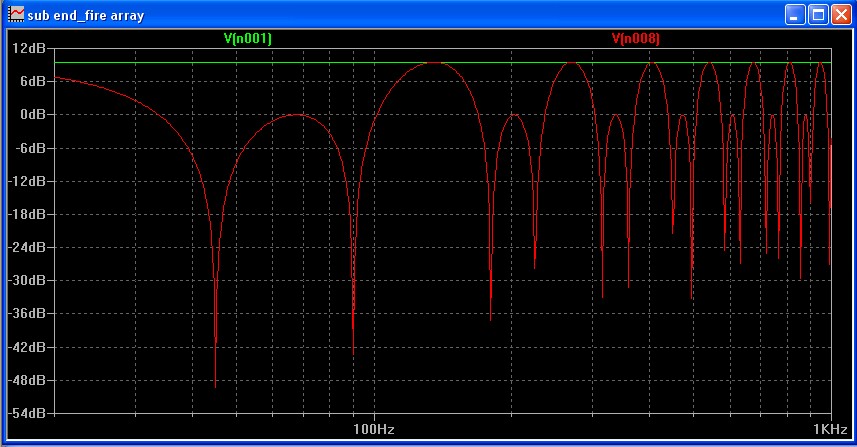Click the red V(n008) trace label
Image resolution: width=857 pixels, height=447 pixels.
pyautogui.click(x=636, y=38)
